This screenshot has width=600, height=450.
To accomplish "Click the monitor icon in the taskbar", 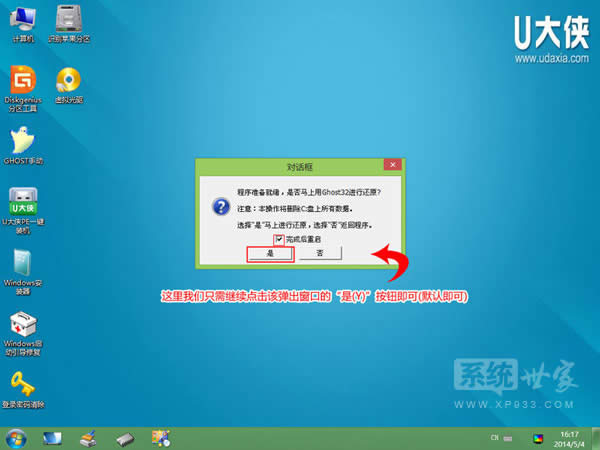I will (52, 438).
